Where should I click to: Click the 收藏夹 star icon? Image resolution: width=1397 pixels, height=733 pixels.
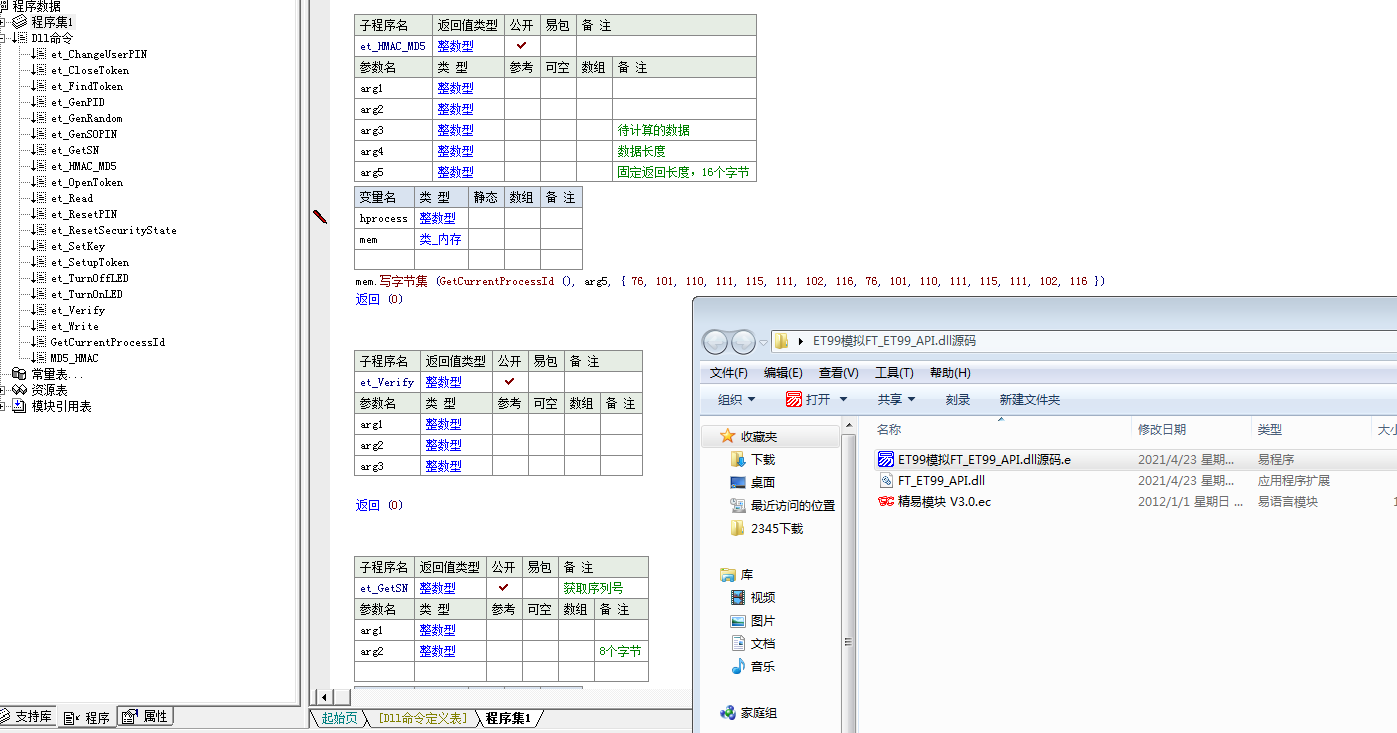pos(728,437)
